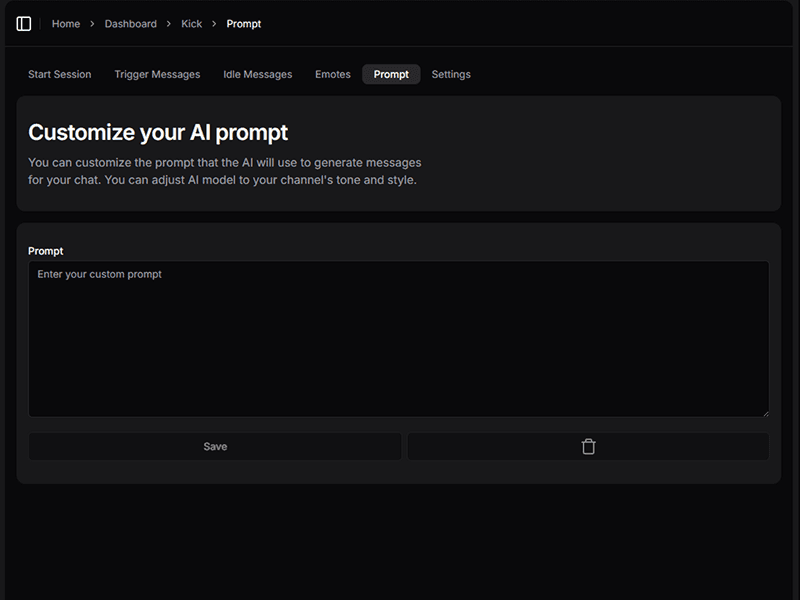Click the active Prompt tab
The height and width of the screenshot is (600, 800).
point(391,75)
